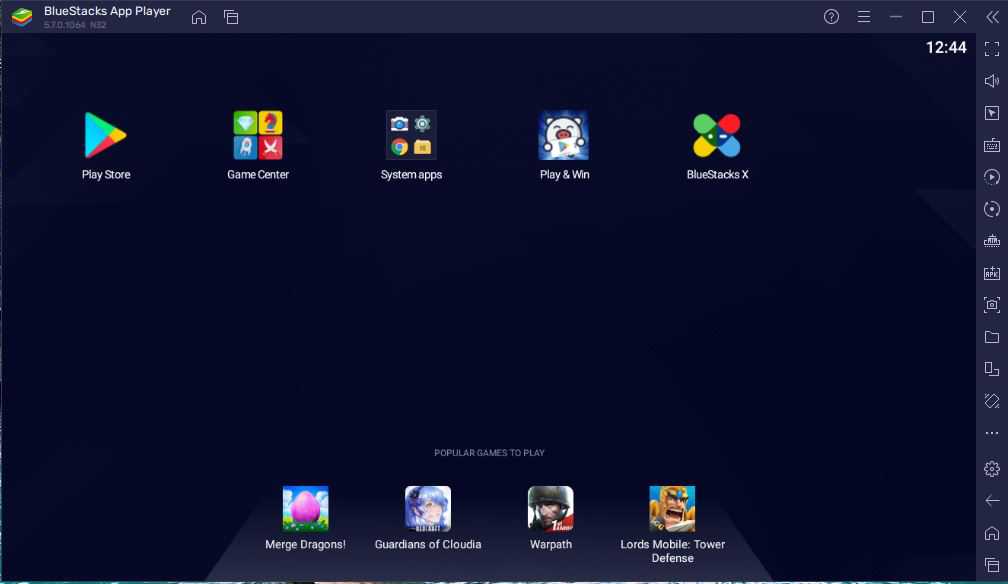Open the Media Manager folder icon
The height and width of the screenshot is (584, 1008).
click(991, 336)
